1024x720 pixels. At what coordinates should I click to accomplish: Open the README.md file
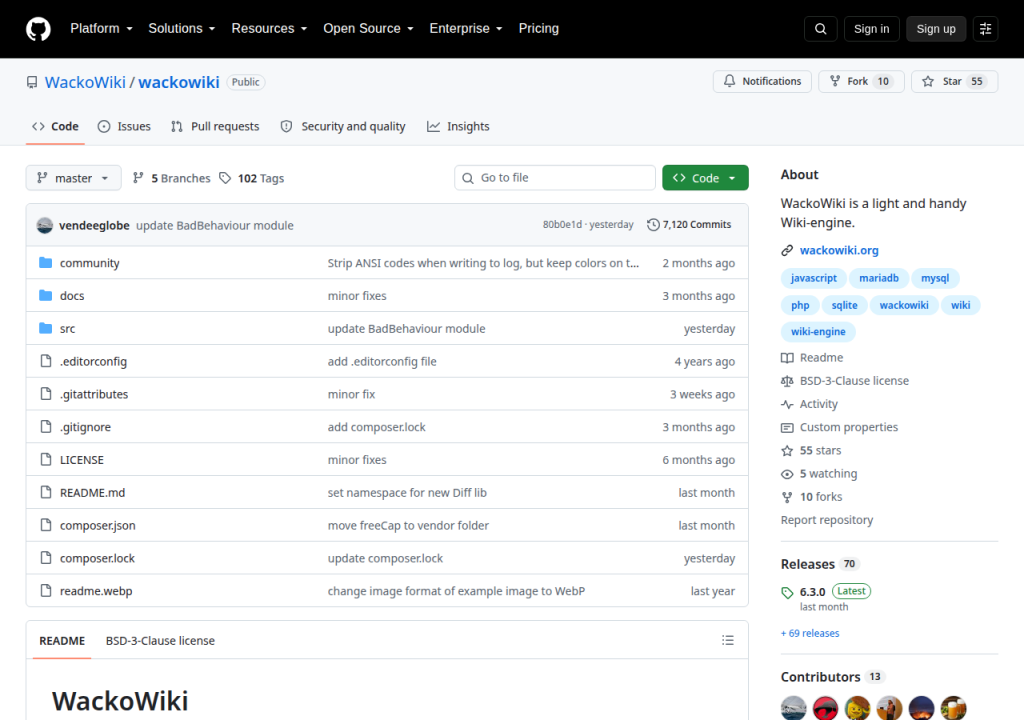pyautogui.click(x=92, y=493)
